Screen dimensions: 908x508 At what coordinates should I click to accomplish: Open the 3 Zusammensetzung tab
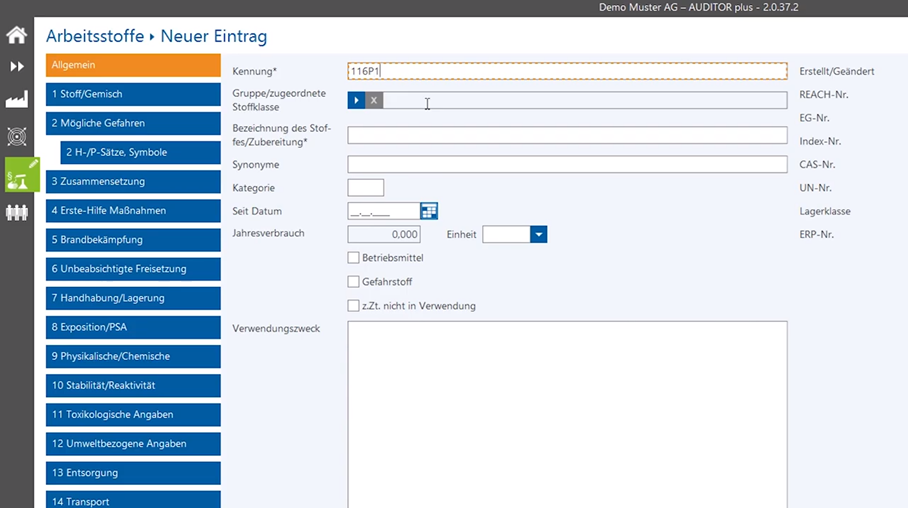(133, 181)
